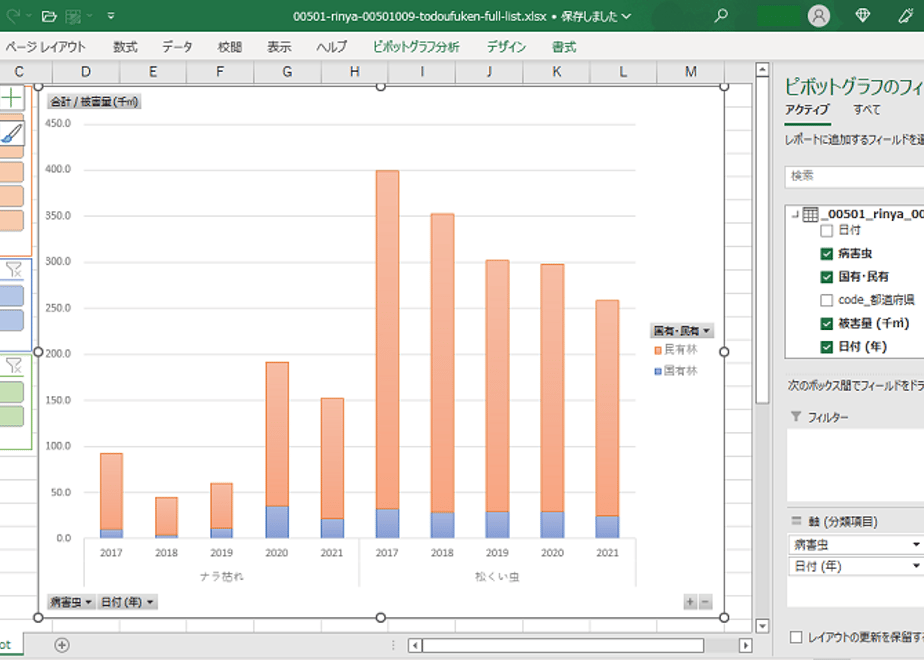Open the ピボットグラフ分析 tab
Image resolution: width=924 pixels, height=660 pixels.
click(x=416, y=47)
